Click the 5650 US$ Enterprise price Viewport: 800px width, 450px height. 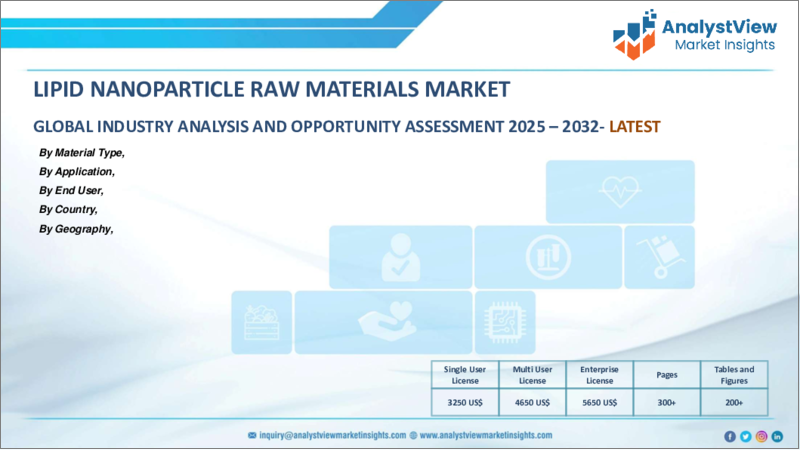pyautogui.click(x=599, y=401)
